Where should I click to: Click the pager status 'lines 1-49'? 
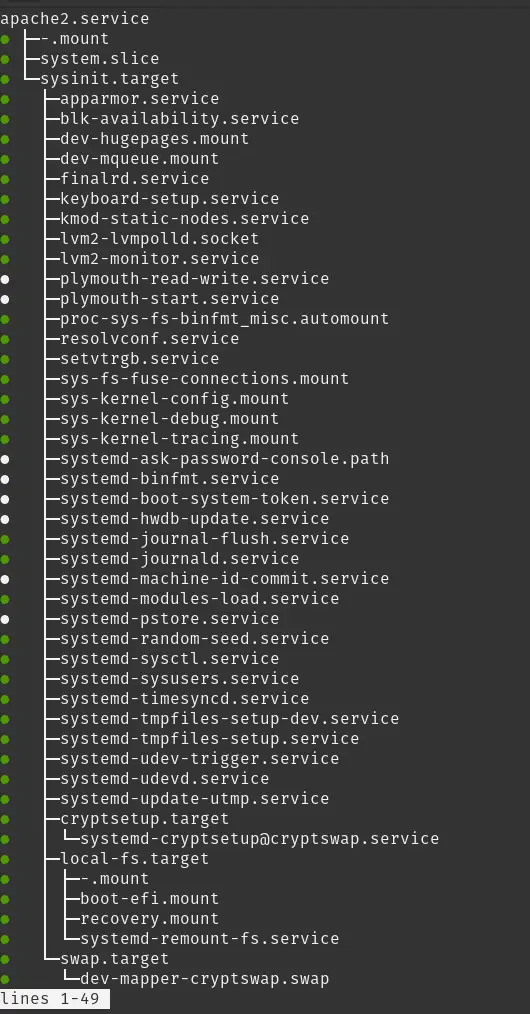(50, 998)
